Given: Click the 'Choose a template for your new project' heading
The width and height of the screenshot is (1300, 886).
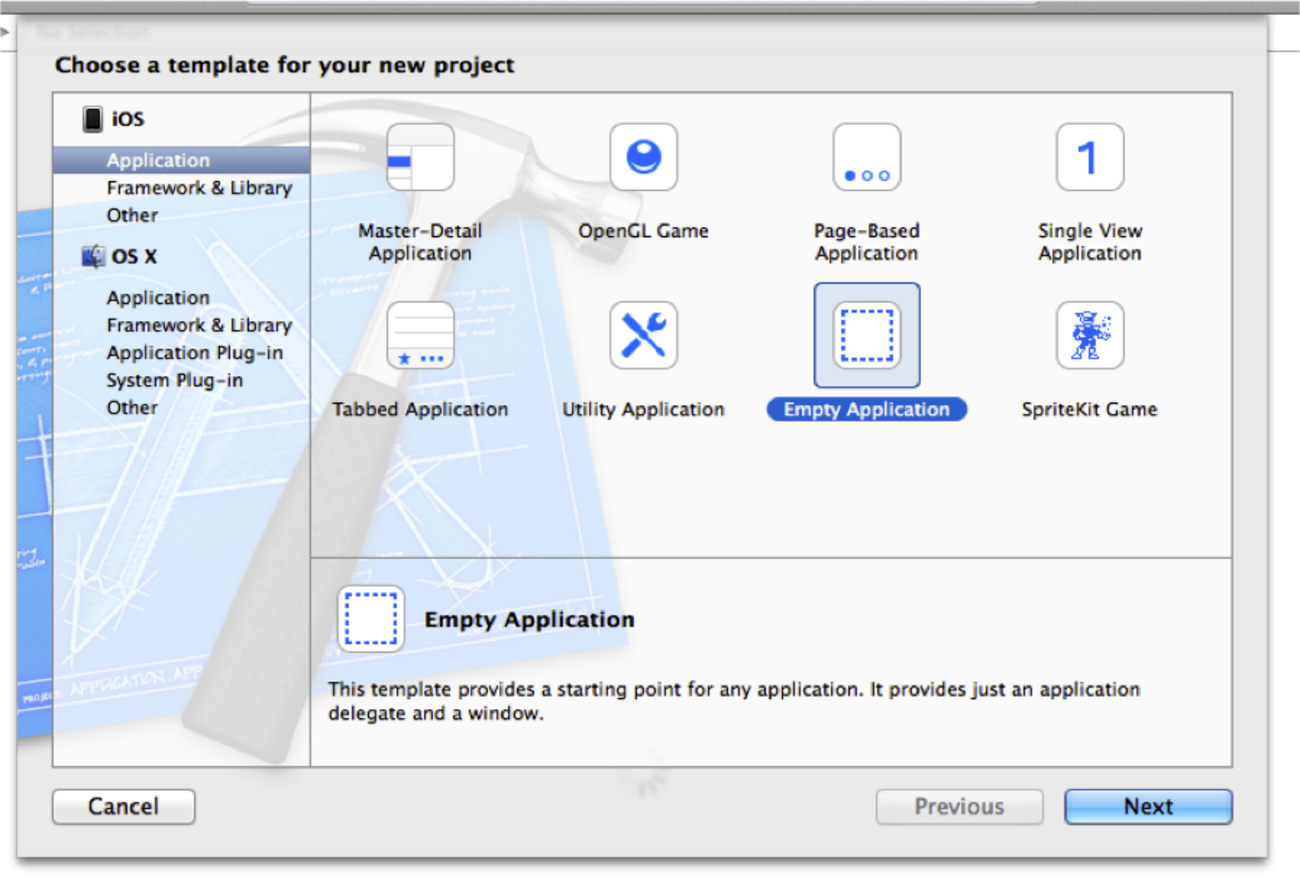Looking at the screenshot, I should pyautogui.click(x=285, y=66).
